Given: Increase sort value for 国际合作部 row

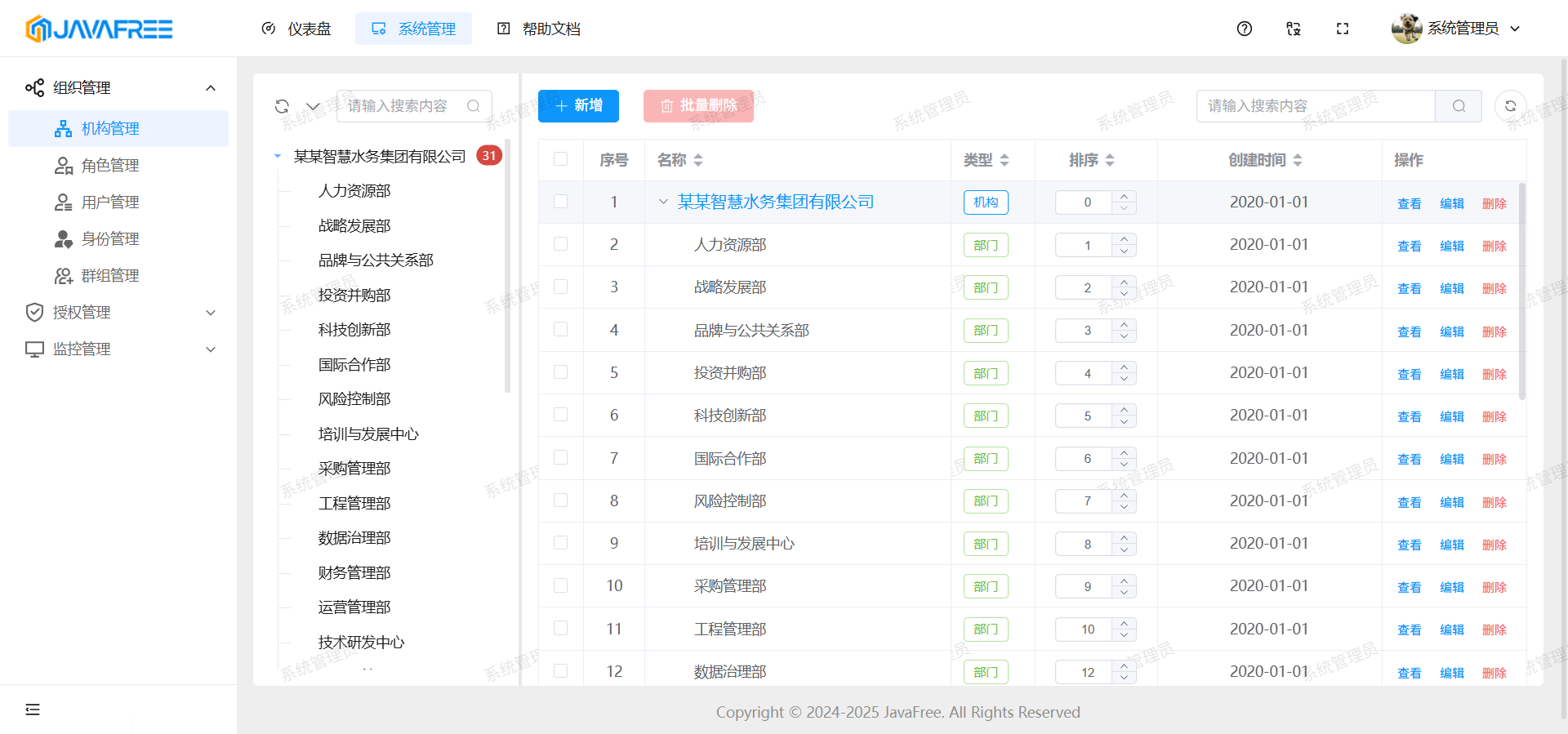Looking at the screenshot, I should (1125, 452).
